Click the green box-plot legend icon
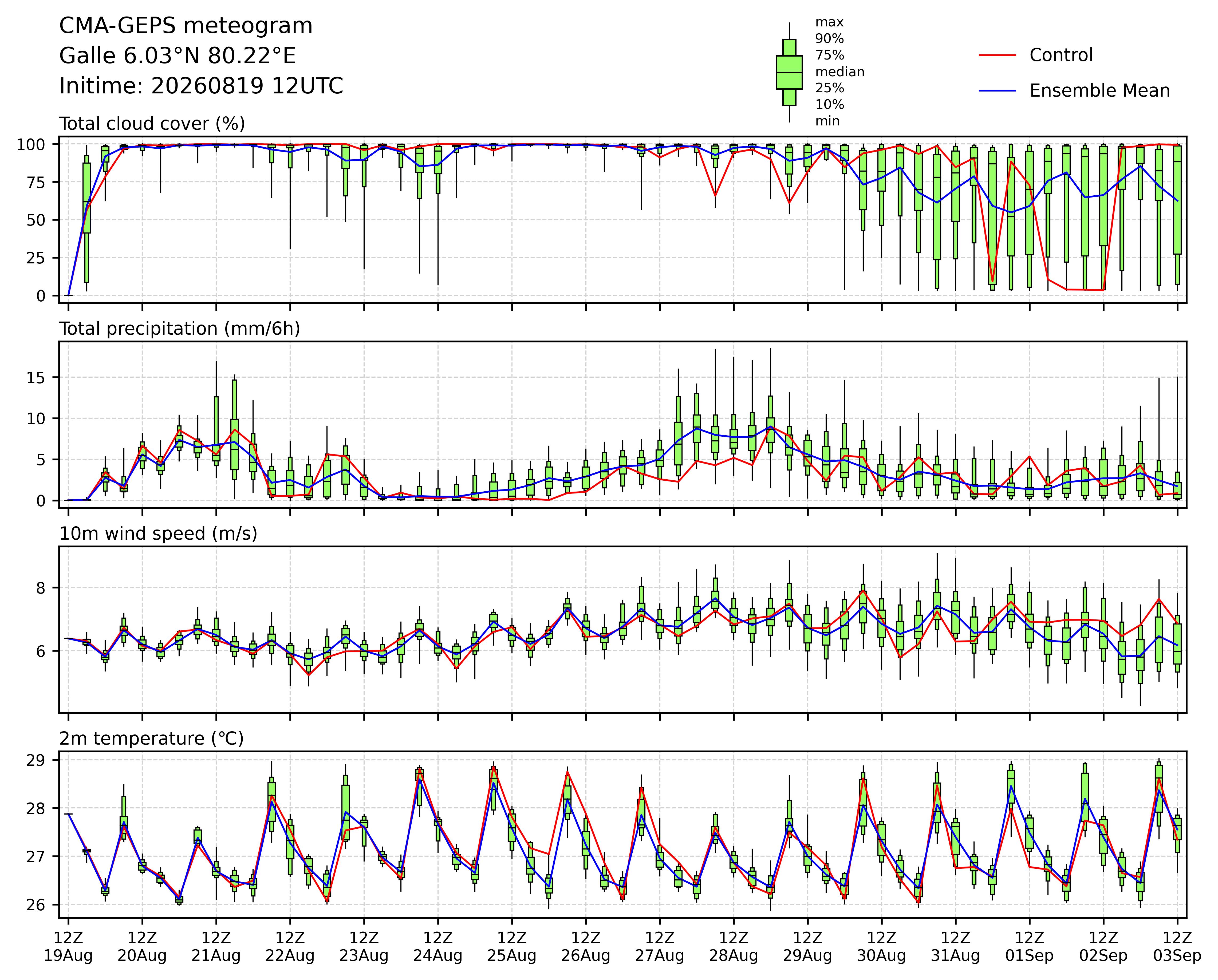The height and width of the screenshot is (980, 1218). coord(789,72)
